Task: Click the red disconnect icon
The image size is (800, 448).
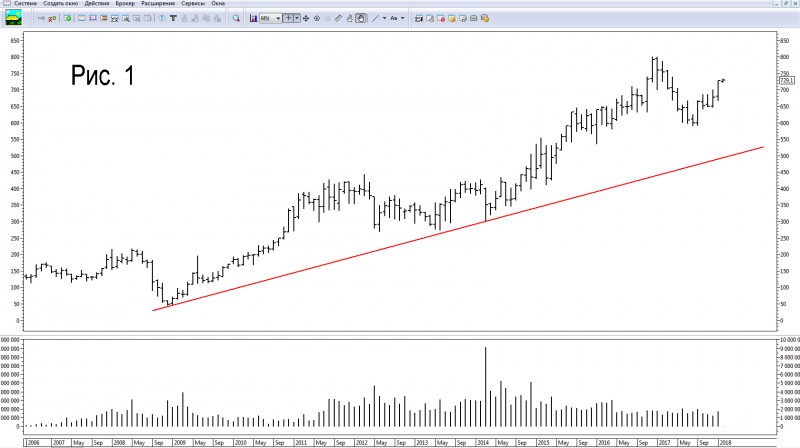Action: (x=52, y=18)
